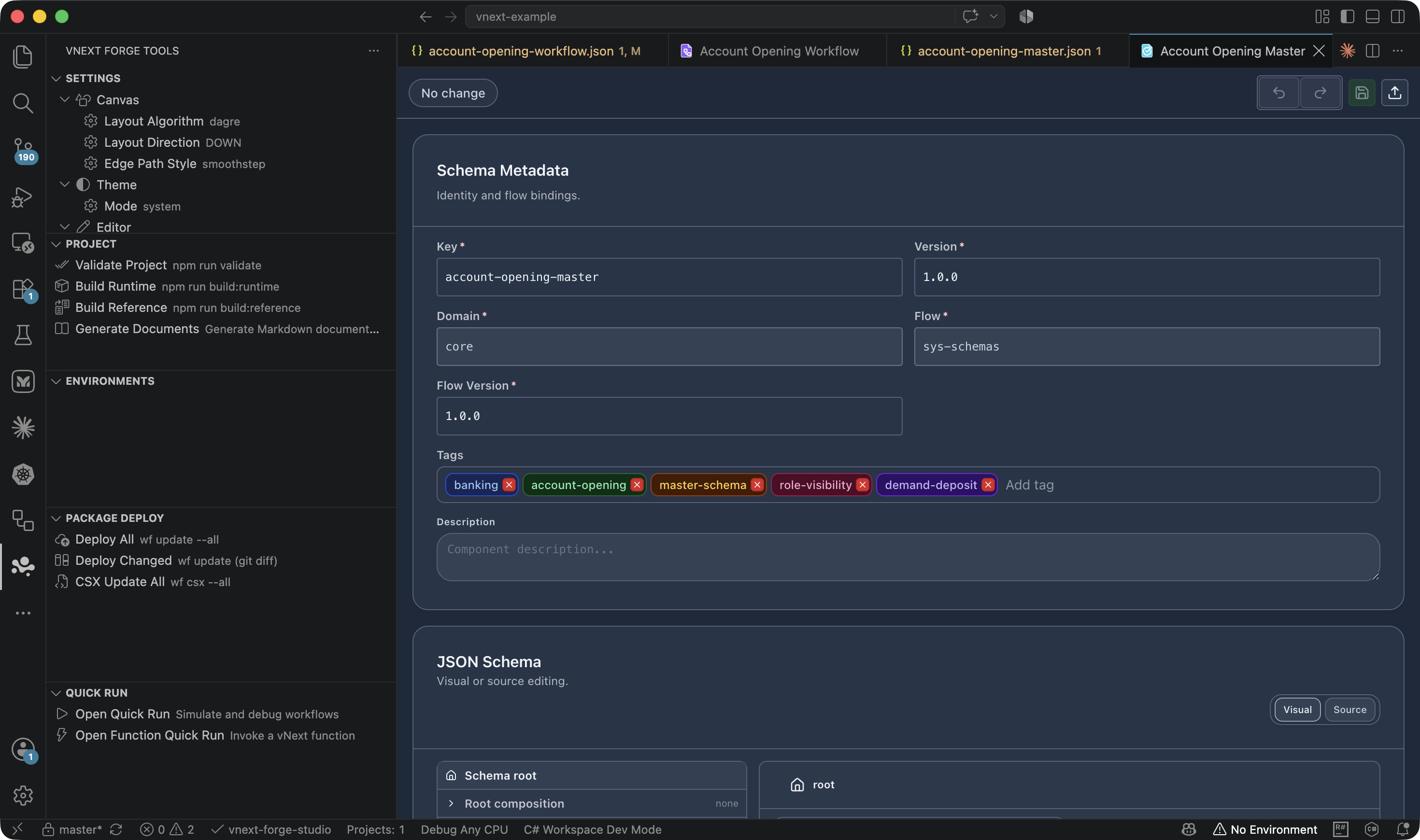Click the Accounts icon in activity bar
Screen dimensions: 1420x840
point(23,749)
